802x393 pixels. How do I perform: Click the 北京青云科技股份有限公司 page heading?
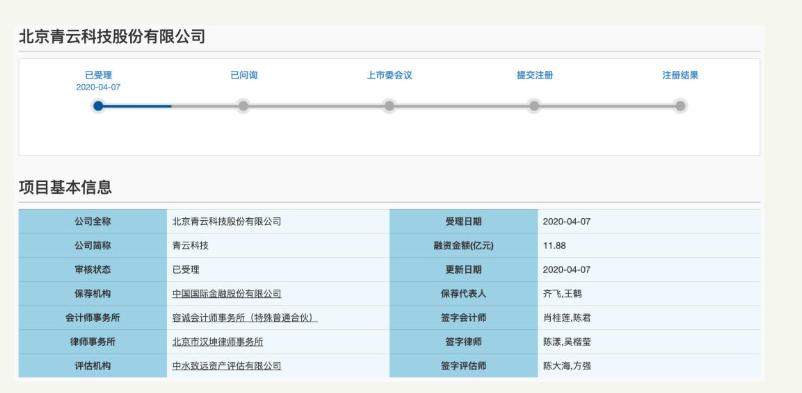point(112,37)
